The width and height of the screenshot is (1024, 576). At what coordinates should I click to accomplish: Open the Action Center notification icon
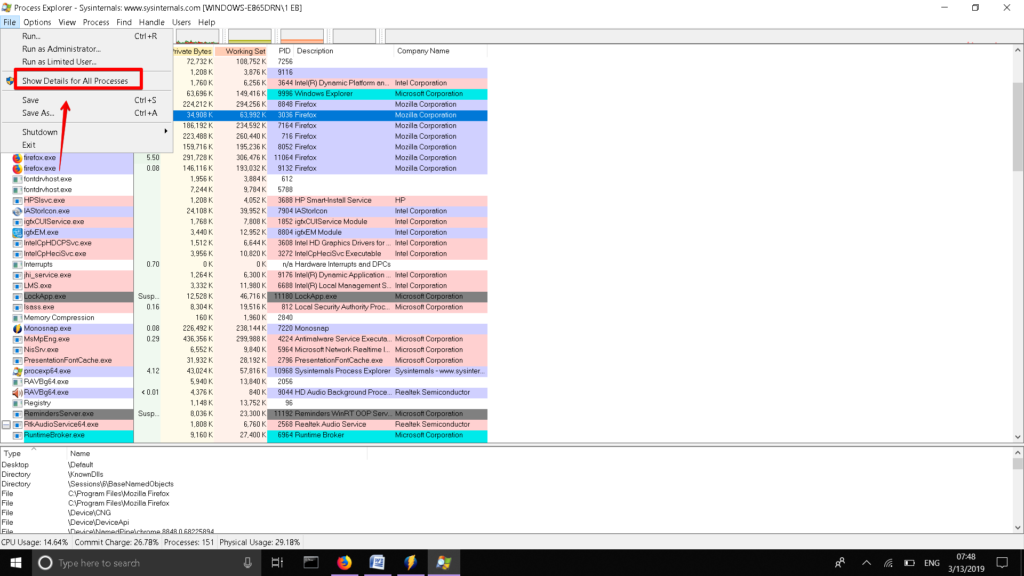[x=1002, y=562]
